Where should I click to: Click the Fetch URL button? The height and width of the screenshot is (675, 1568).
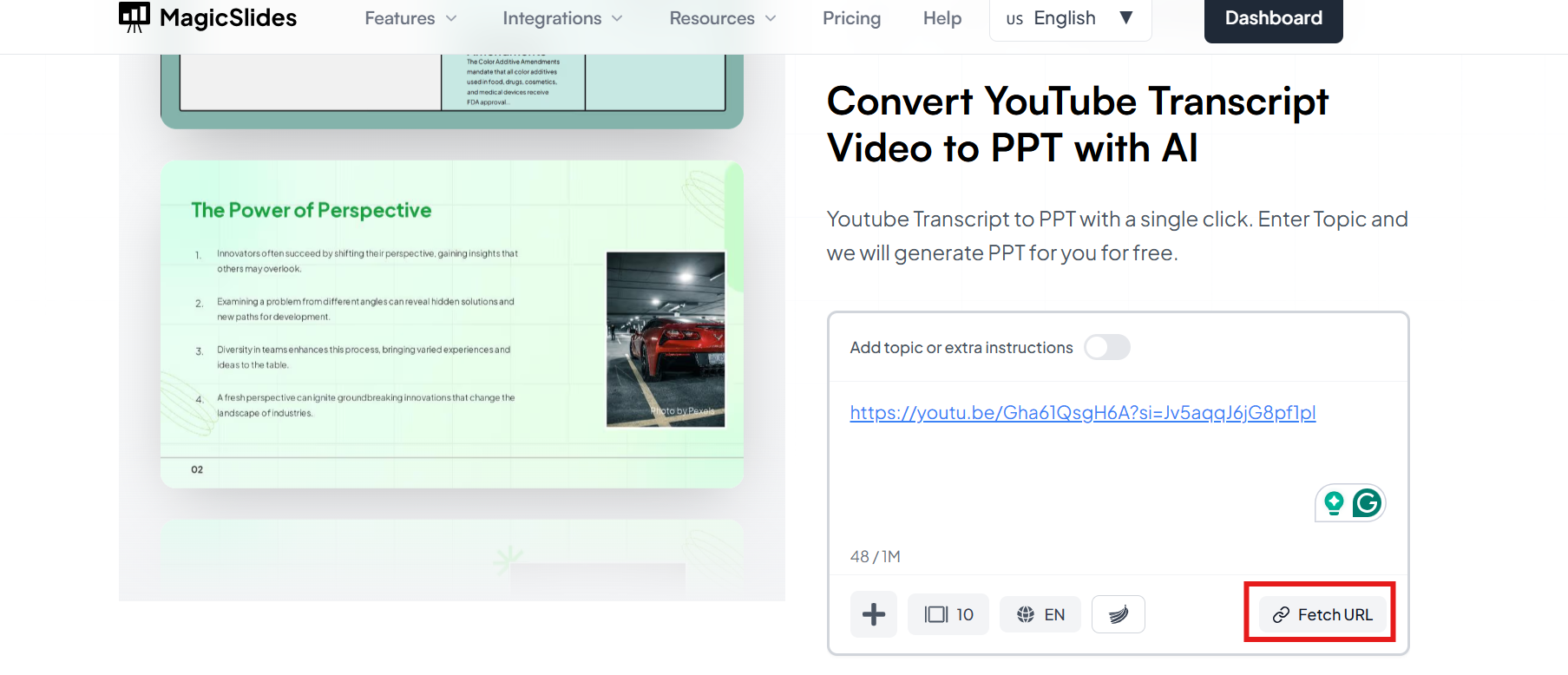(x=1322, y=614)
